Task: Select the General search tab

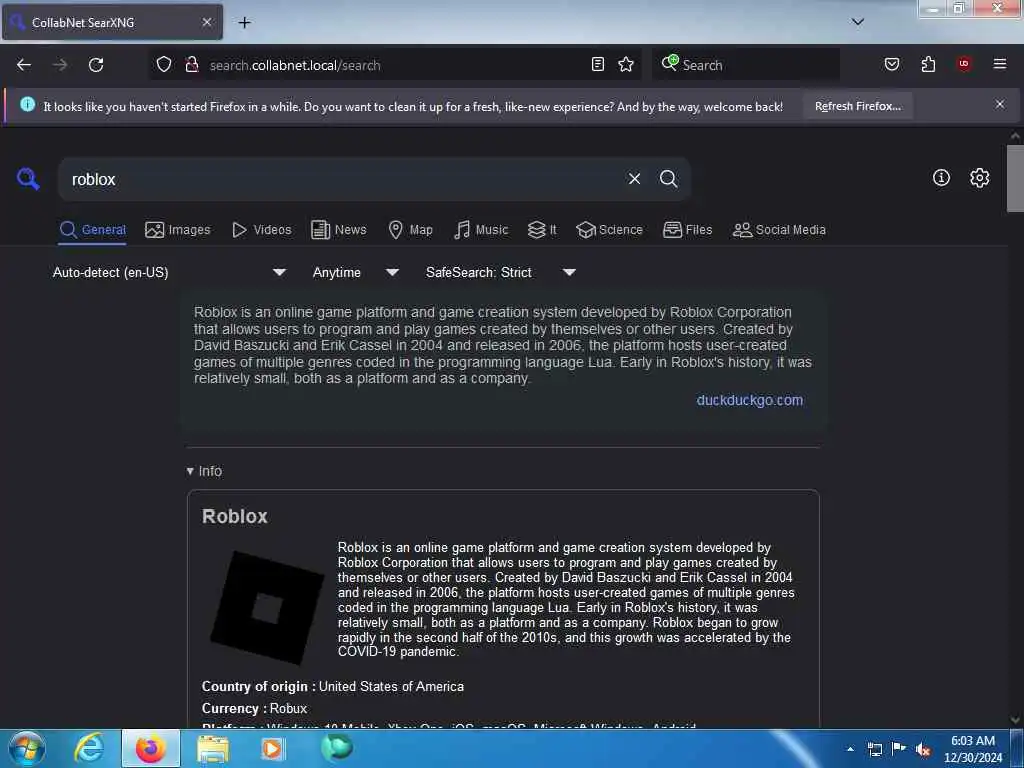Action: coord(93,230)
